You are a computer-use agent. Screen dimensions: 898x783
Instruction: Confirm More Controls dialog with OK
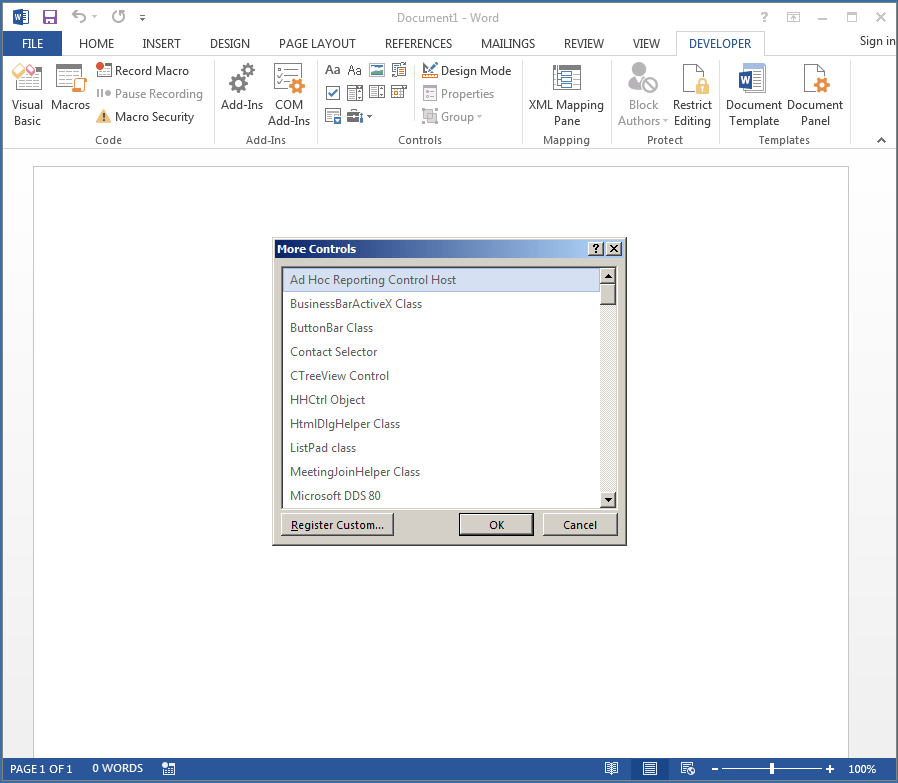coord(496,525)
